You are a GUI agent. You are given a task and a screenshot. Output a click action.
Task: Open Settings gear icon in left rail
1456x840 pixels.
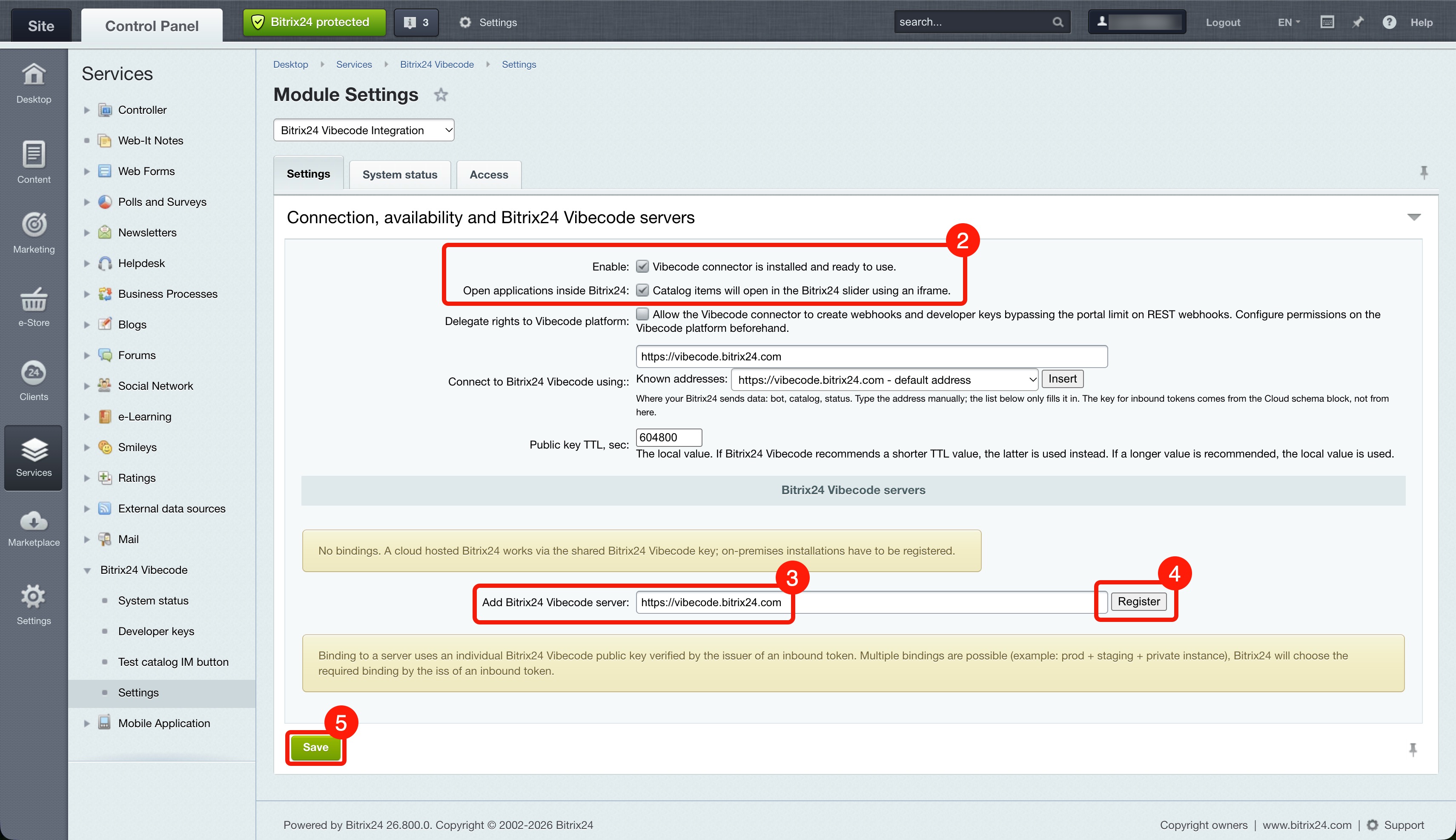tap(34, 596)
